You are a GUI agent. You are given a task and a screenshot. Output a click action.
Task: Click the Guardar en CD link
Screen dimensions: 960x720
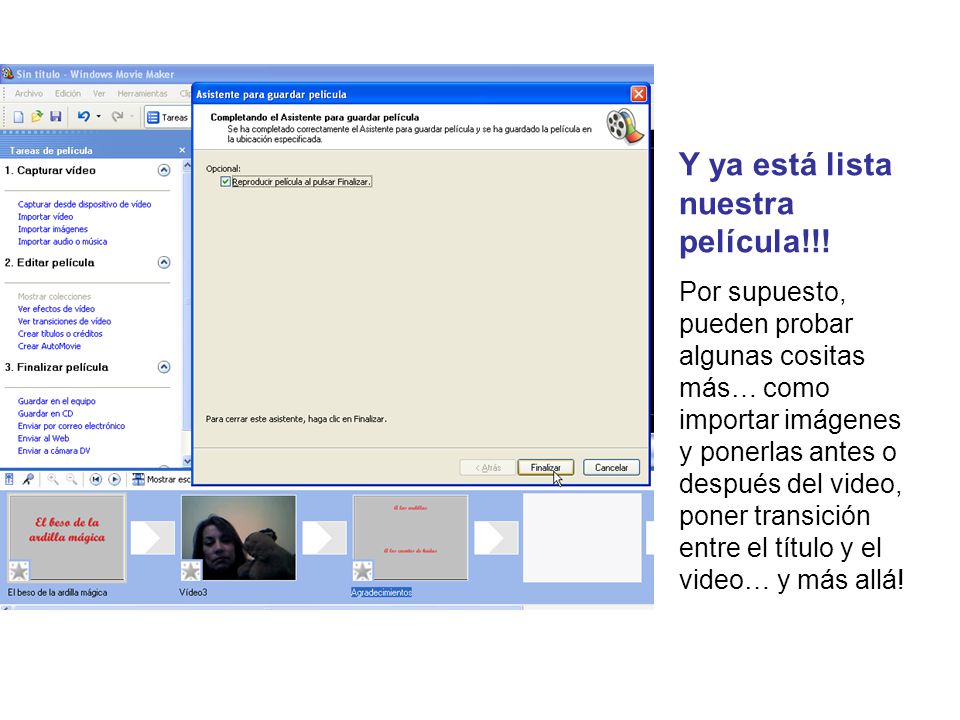click(x=45, y=413)
